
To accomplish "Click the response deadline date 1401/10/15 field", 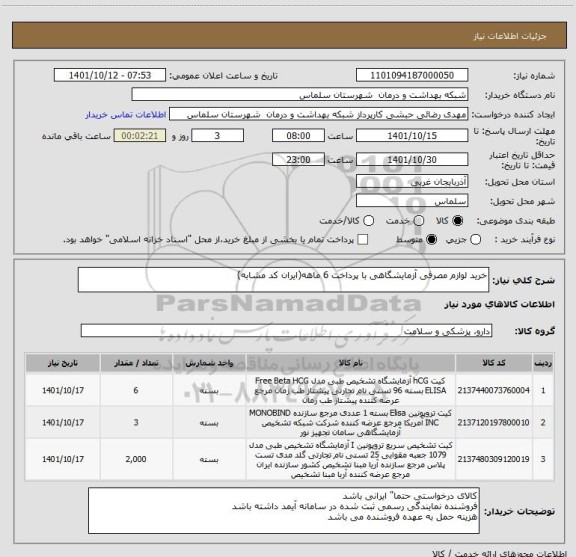I will point(412,136).
